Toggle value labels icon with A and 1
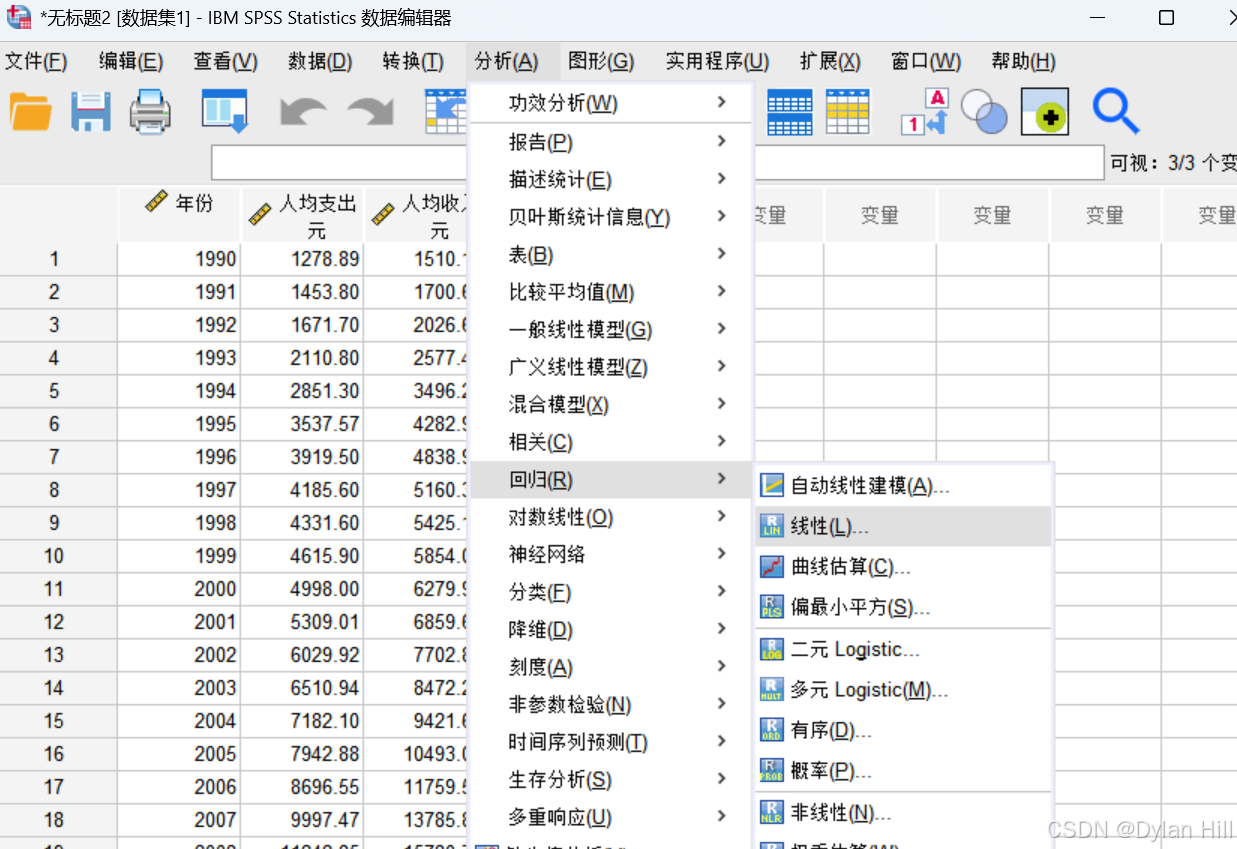This screenshot has width=1237, height=849. click(x=924, y=111)
